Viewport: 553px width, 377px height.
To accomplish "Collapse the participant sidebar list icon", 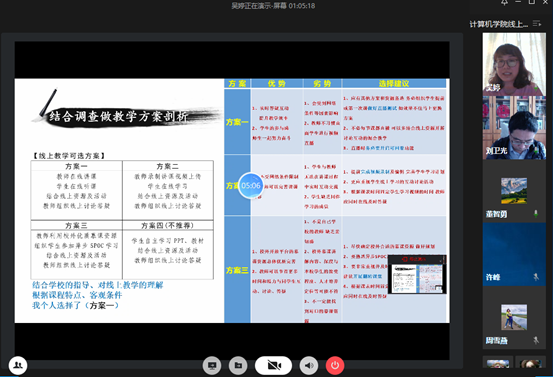I will (x=536, y=24).
